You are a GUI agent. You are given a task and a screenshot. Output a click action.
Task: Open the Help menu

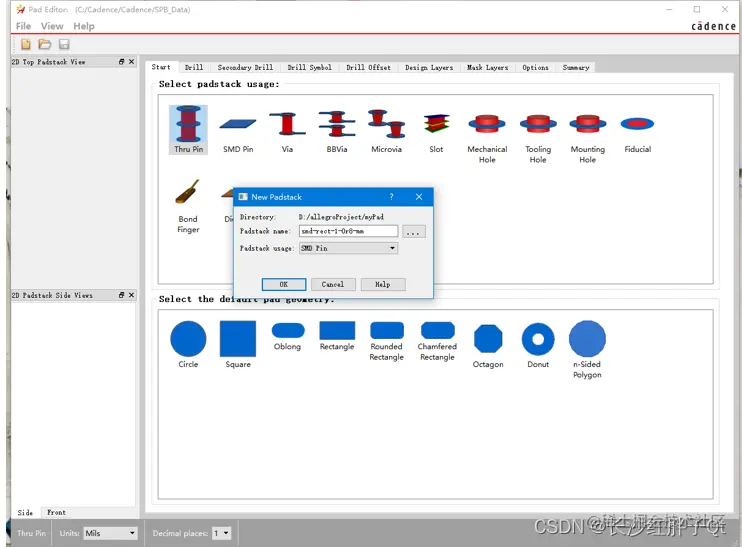pyautogui.click(x=84, y=26)
